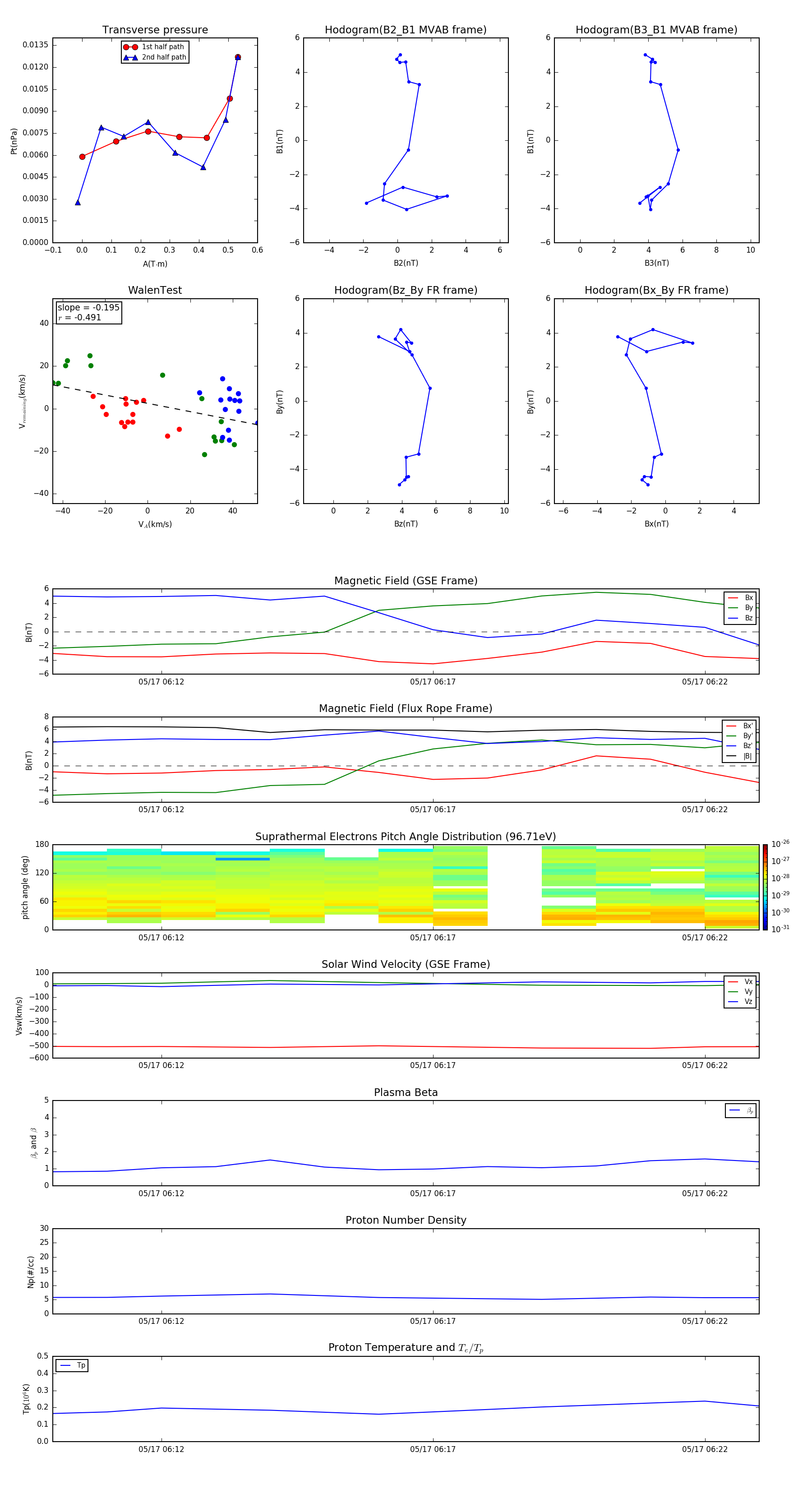Click the 'Plasma Beta' plot title
The width and height of the screenshot is (812, 1489).
click(406, 1093)
